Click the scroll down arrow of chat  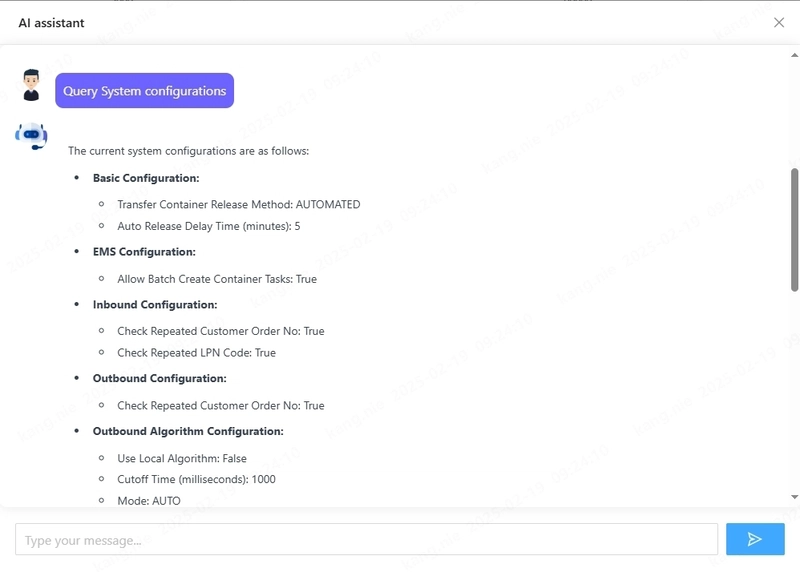pyautogui.click(x=794, y=496)
